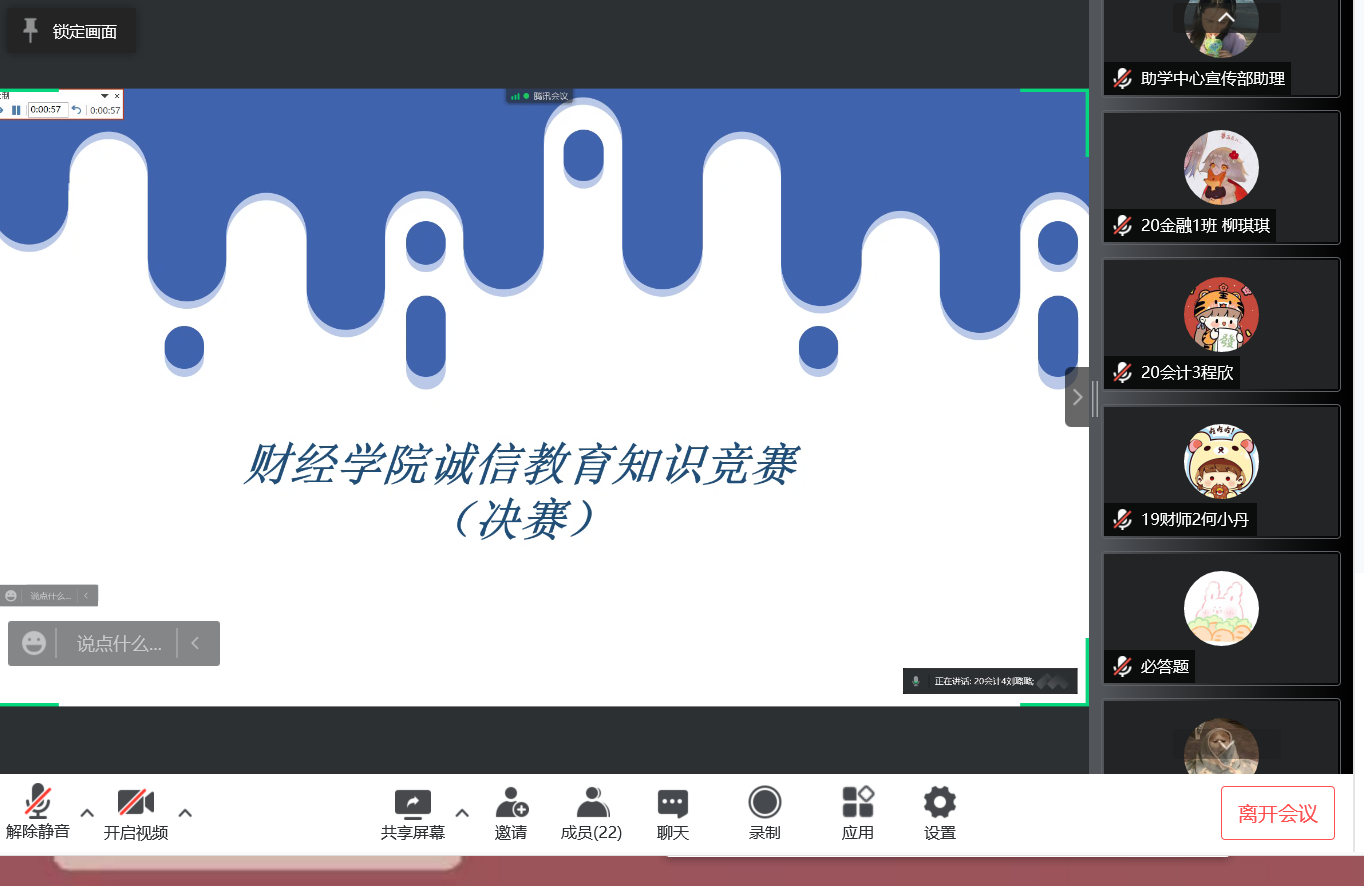This screenshot has height=886, width=1364.
Task: Unmute microphone via 解除静音
Action: click(x=38, y=803)
